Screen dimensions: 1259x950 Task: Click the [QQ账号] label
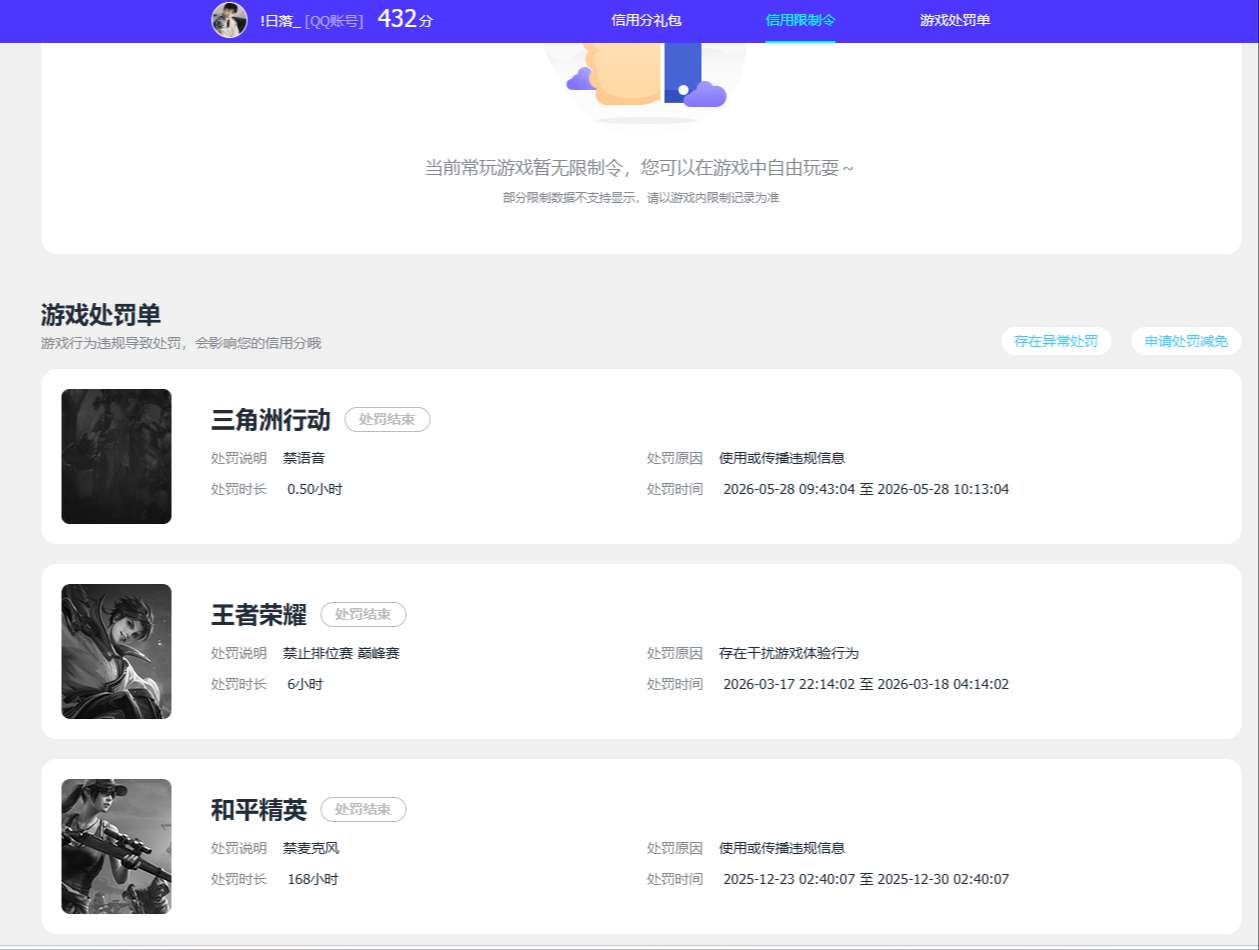(335, 21)
